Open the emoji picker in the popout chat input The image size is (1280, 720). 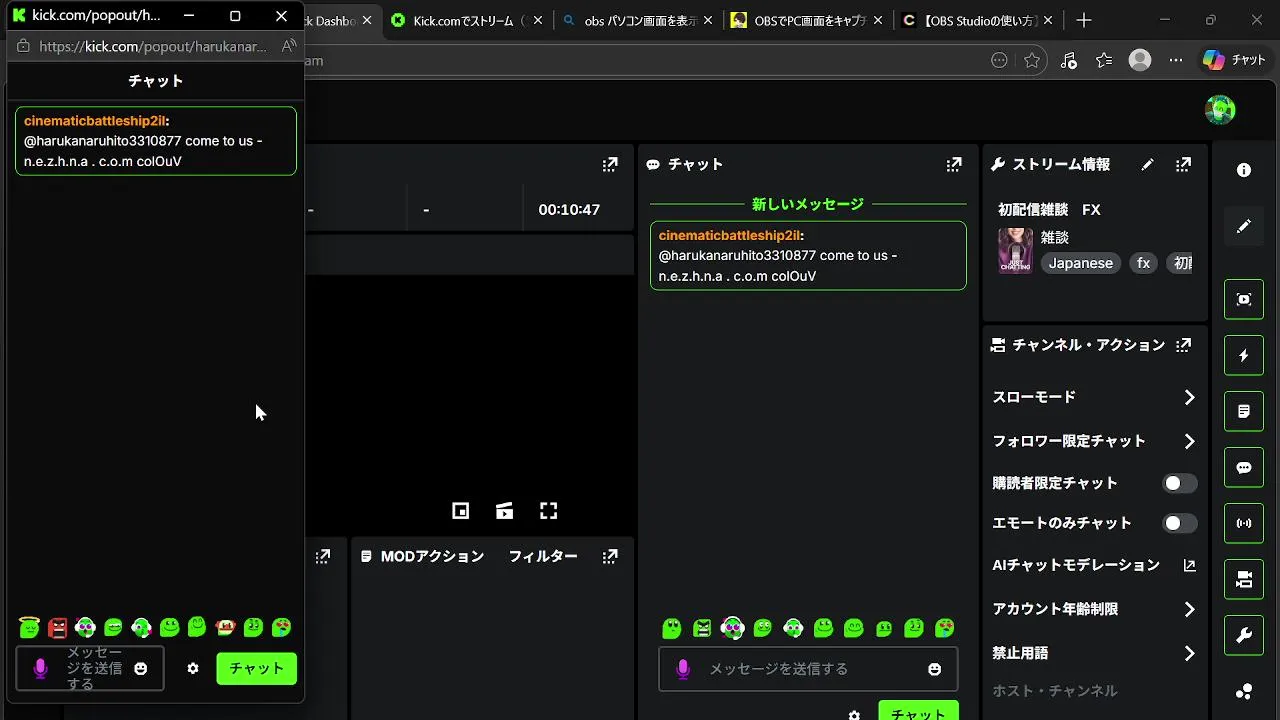click(141, 668)
